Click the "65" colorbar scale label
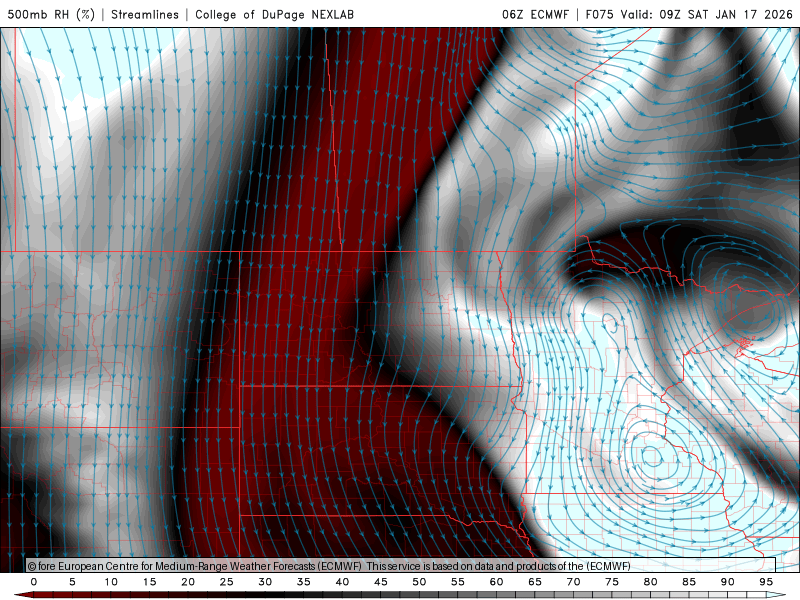 click(535, 582)
